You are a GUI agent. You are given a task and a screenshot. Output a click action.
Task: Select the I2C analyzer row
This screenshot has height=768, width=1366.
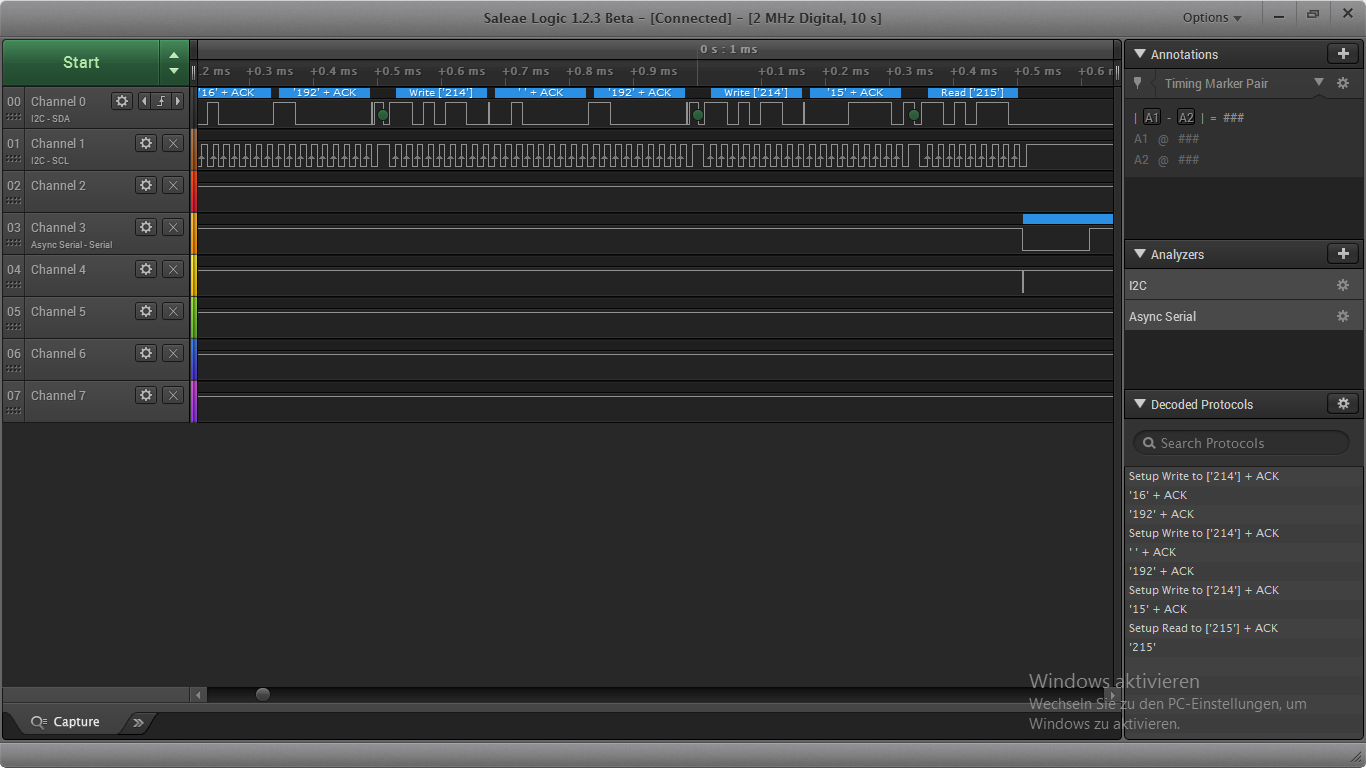coord(1243,286)
